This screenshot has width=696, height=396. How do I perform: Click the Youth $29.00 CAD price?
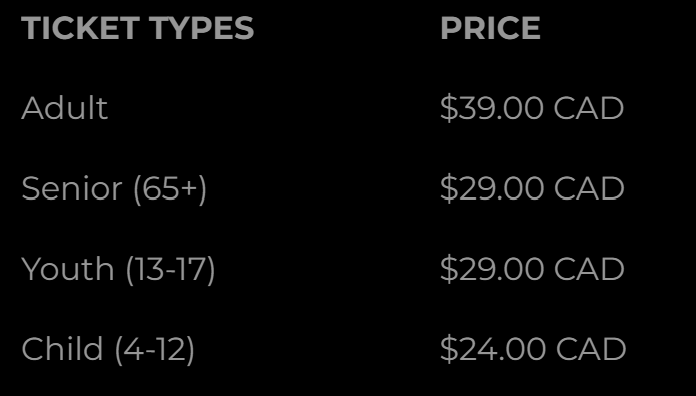click(532, 269)
